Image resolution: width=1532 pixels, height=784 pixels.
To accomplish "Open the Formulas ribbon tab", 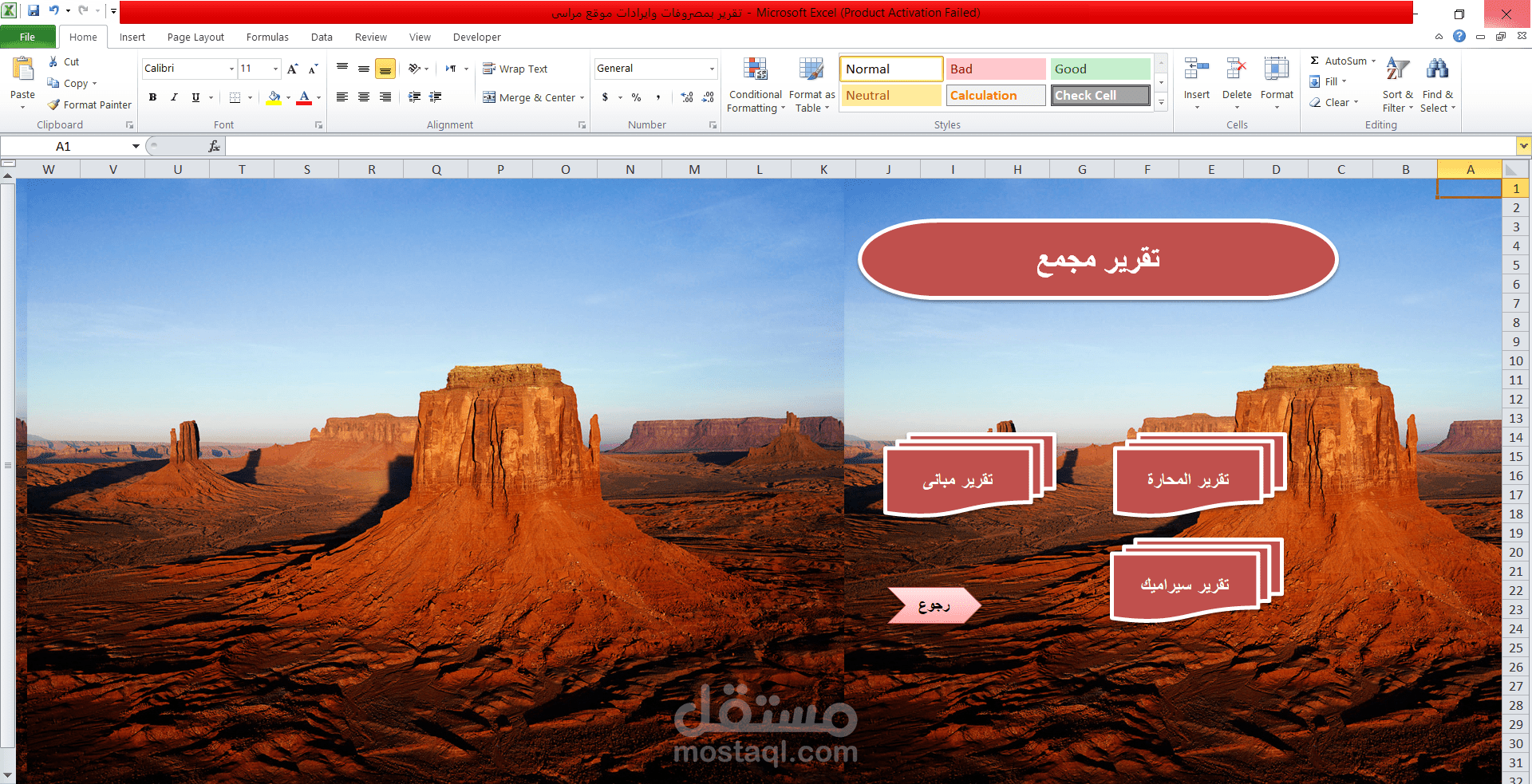I will click(x=267, y=37).
